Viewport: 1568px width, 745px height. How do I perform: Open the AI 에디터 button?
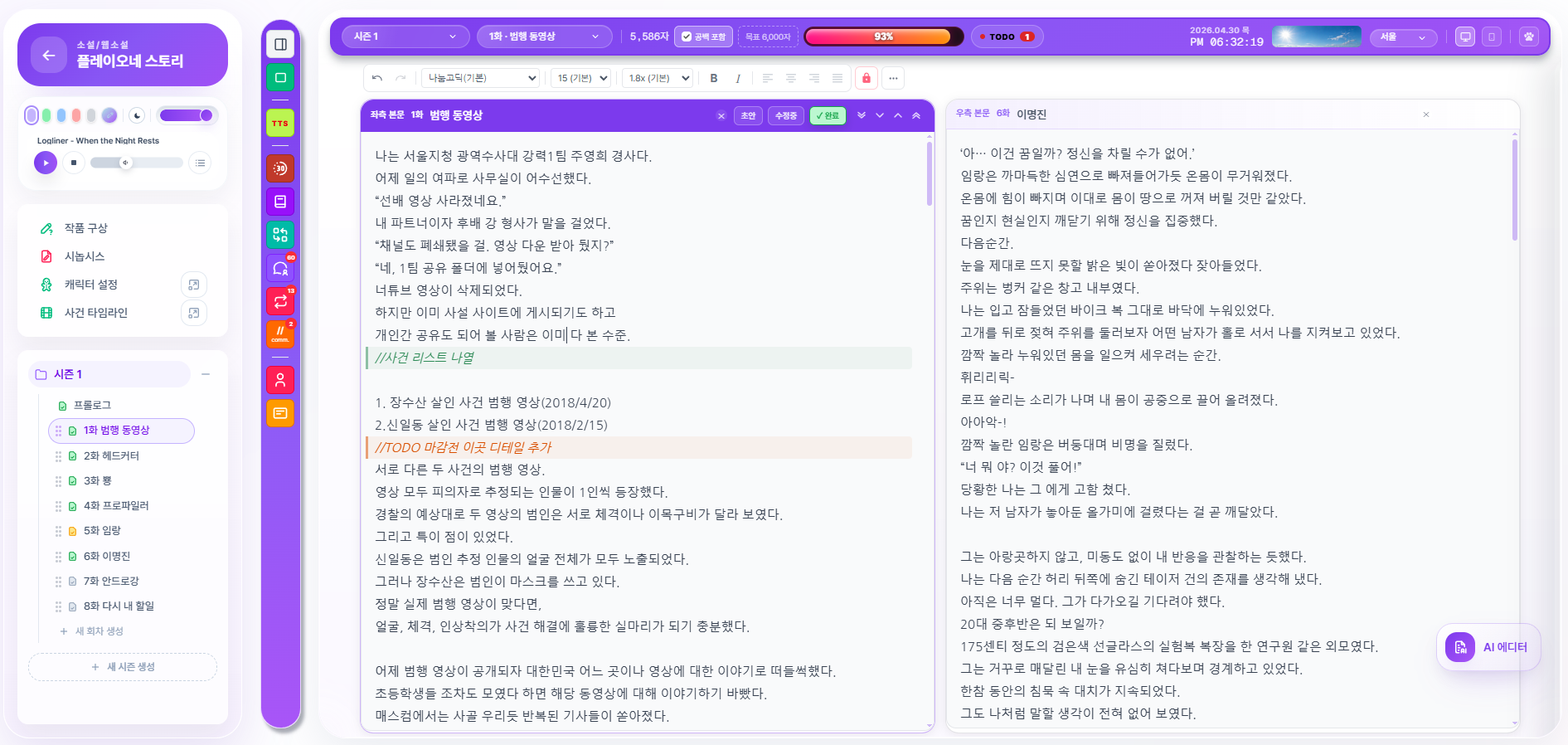[1488, 647]
